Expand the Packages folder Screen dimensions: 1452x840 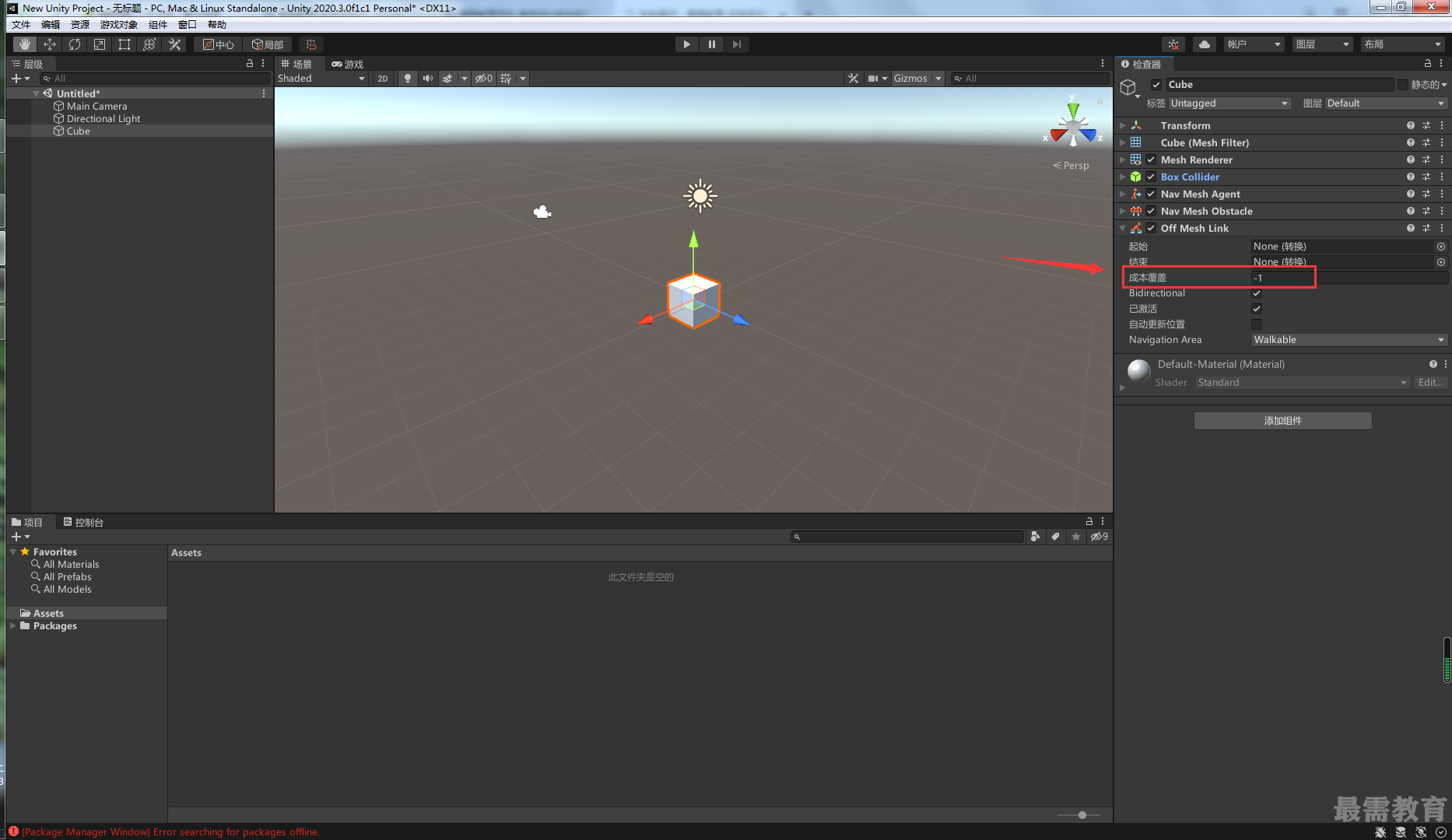[x=13, y=626]
